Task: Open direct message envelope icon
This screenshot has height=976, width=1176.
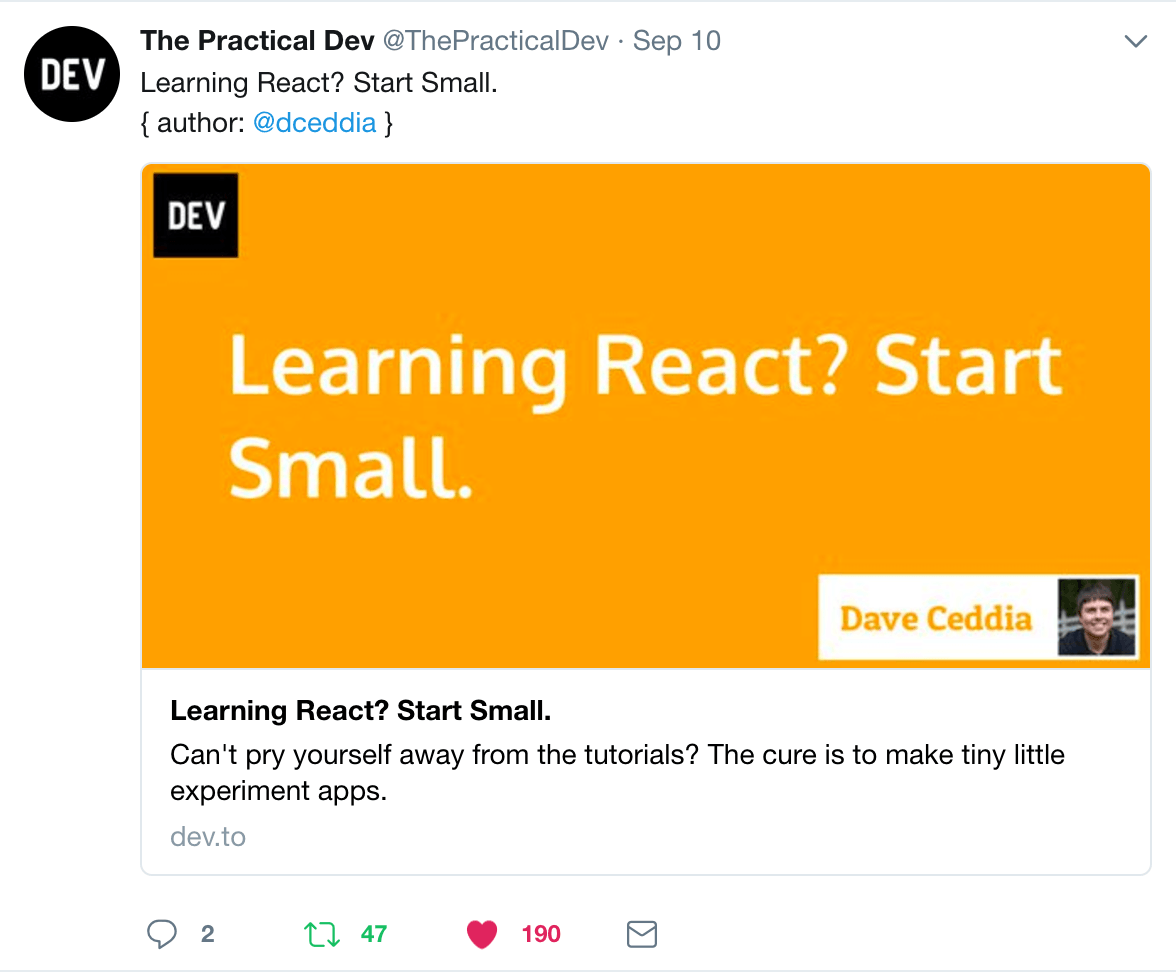Action: [642, 934]
